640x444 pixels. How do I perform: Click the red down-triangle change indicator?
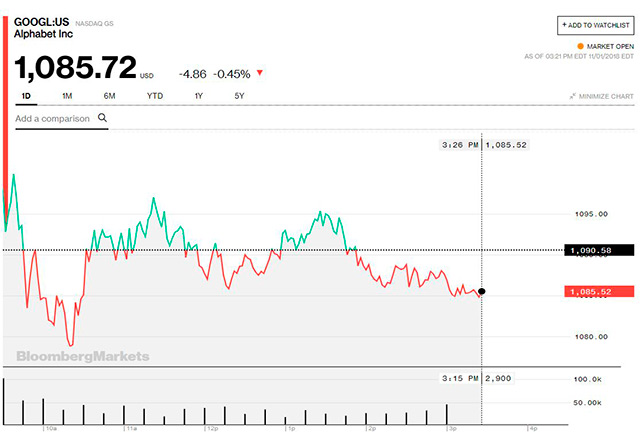260,73
